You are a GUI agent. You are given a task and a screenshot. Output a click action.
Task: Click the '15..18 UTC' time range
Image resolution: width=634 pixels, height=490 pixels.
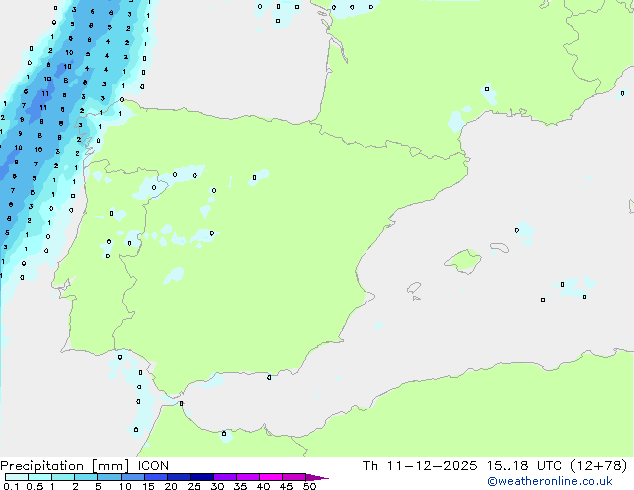pos(524,466)
